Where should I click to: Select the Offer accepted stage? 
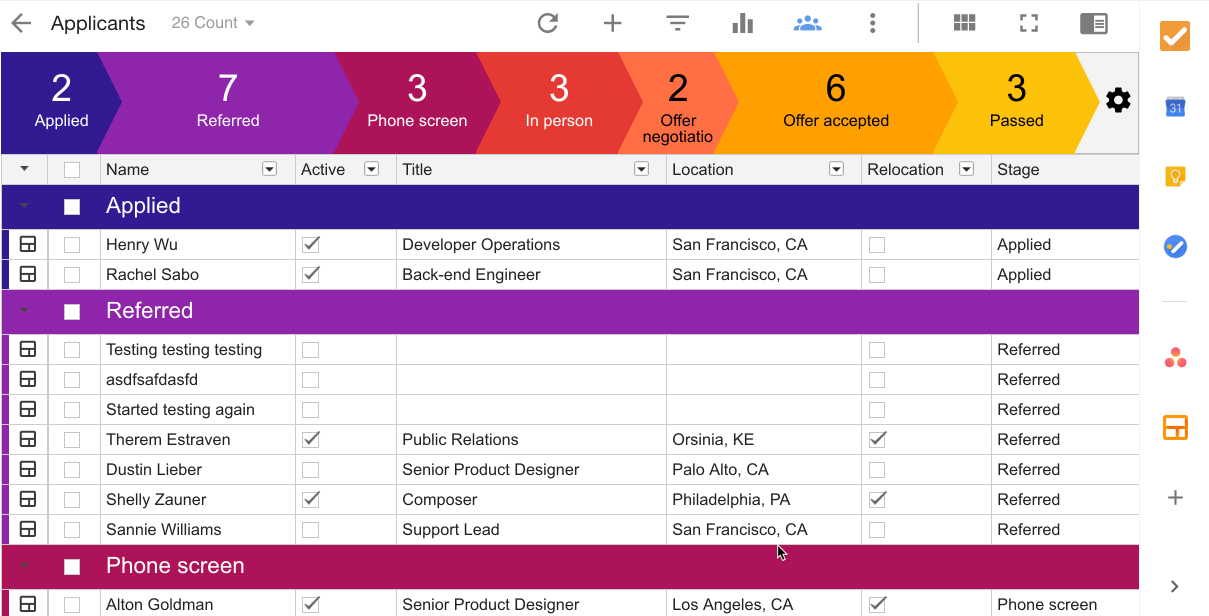pyautogui.click(x=835, y=100)
